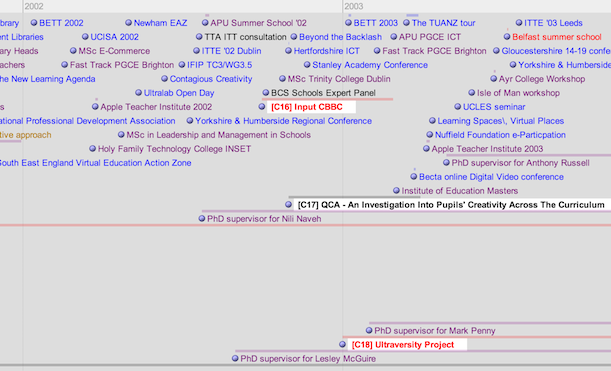Select the dot icon for MSc Trinity College Dublin
This screenshot has height=371, width=611.
coord(283,79)
